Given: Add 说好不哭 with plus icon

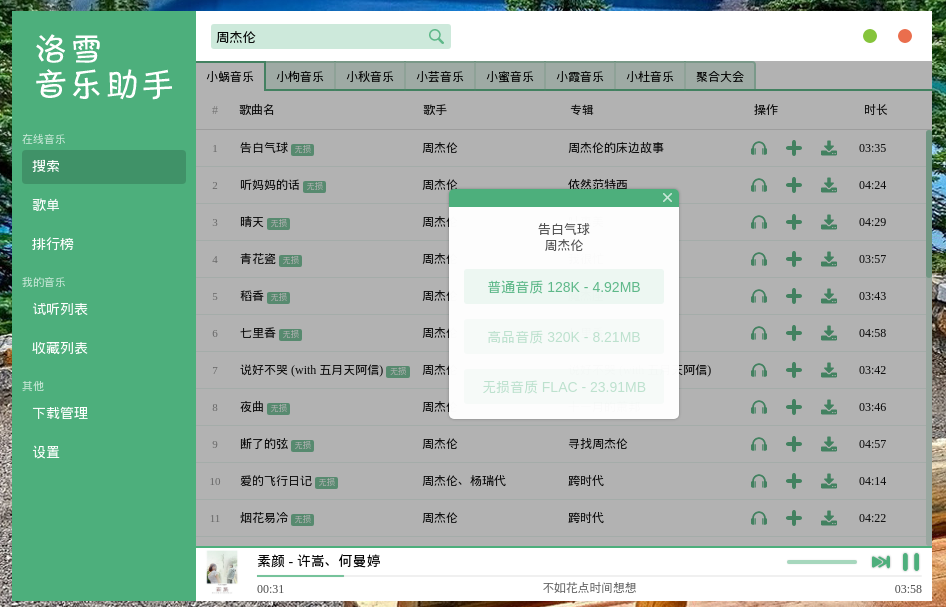Looking at the screenshot, I should tap(794, 370).
